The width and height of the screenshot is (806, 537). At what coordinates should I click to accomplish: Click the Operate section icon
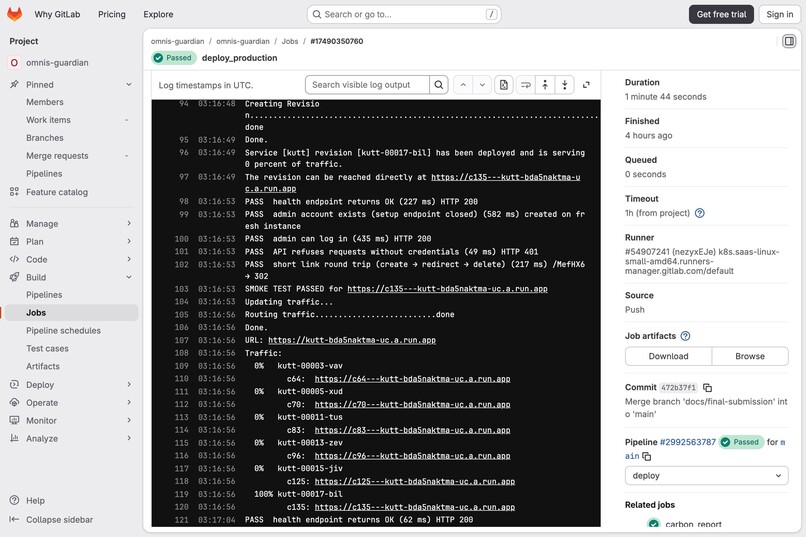[x=14, y=402]
